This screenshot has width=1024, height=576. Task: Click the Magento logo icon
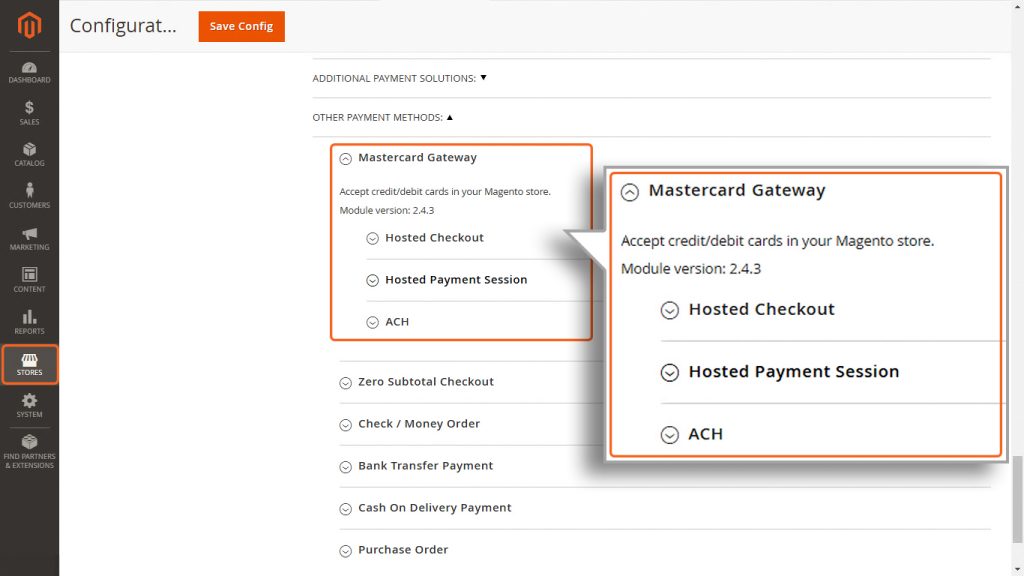(29, 25)
